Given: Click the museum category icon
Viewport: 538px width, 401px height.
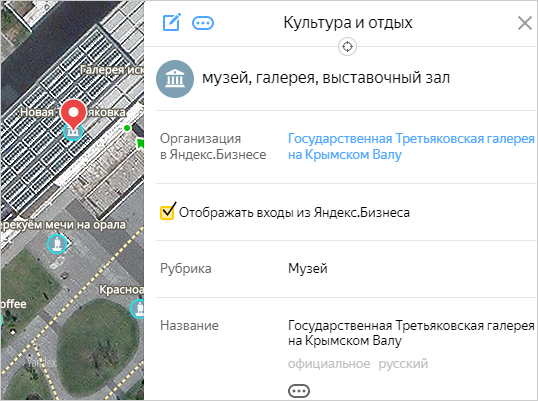Looking at the screenshot, I should pyautogui.click(x=175, y=79).
